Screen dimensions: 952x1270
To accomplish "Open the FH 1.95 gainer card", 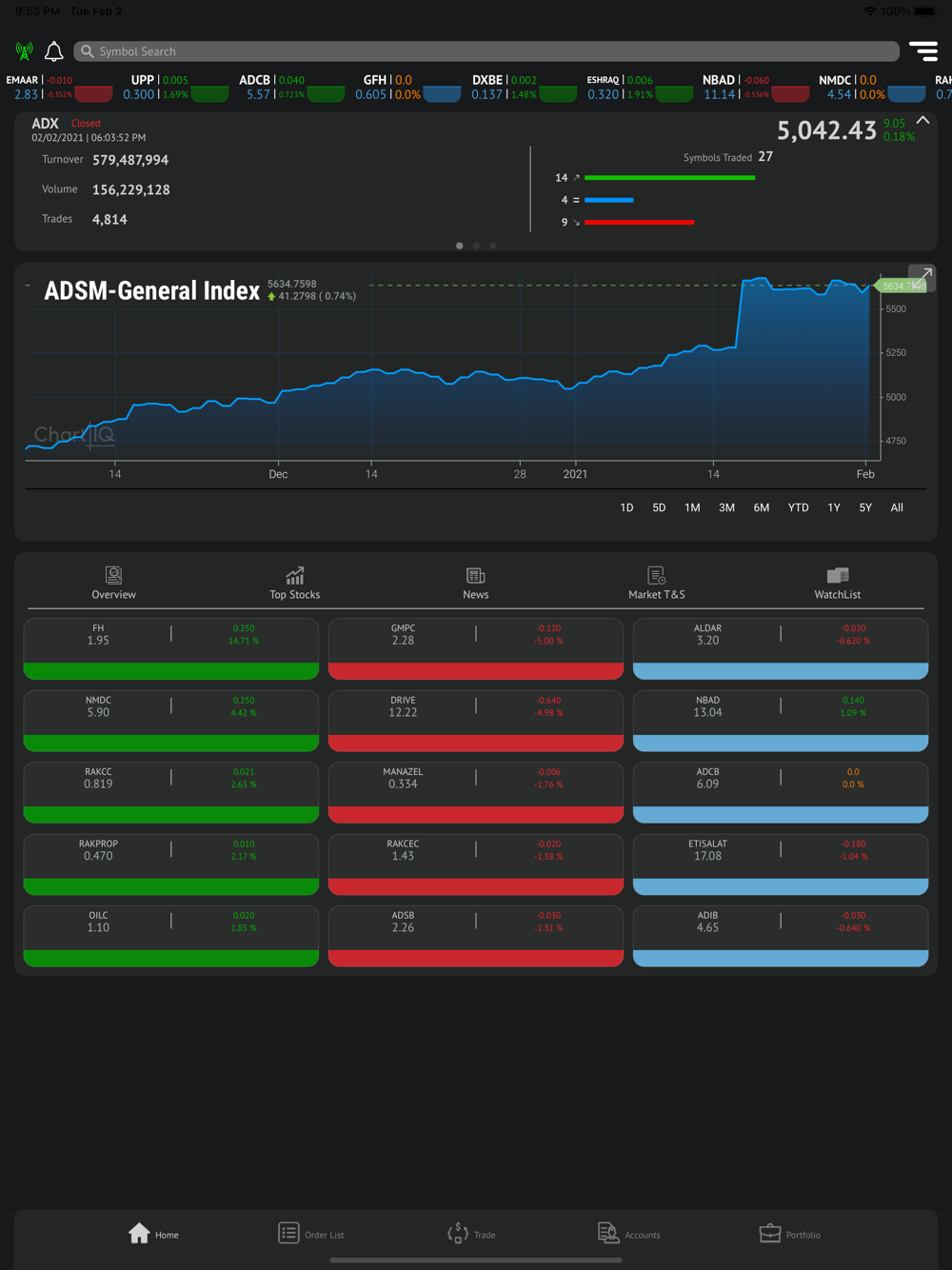I will tap(171, 649).
